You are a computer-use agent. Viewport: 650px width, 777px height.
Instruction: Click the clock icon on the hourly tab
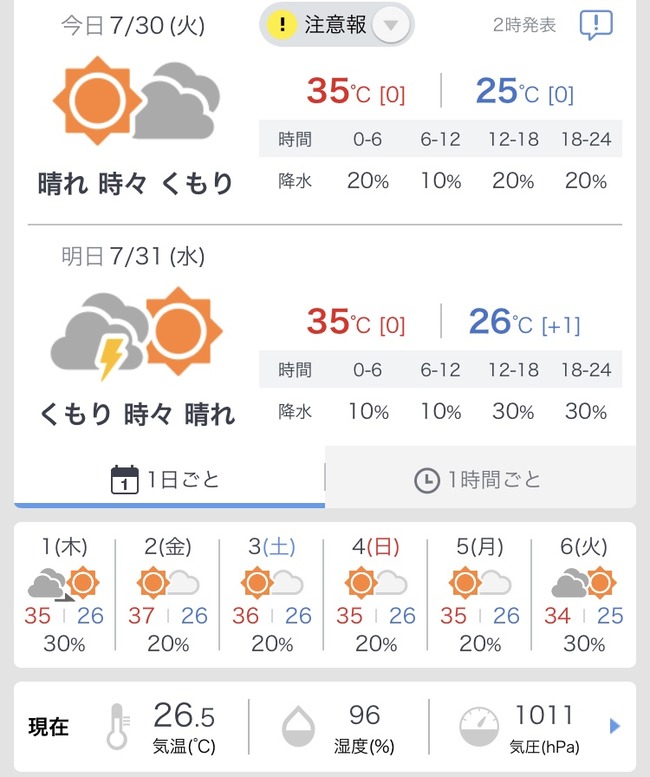(x=427, y=480)
